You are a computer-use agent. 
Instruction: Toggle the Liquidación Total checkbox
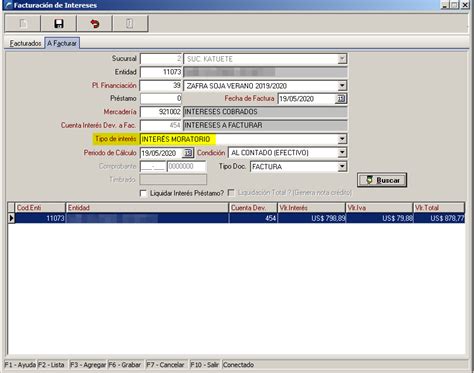231,193
